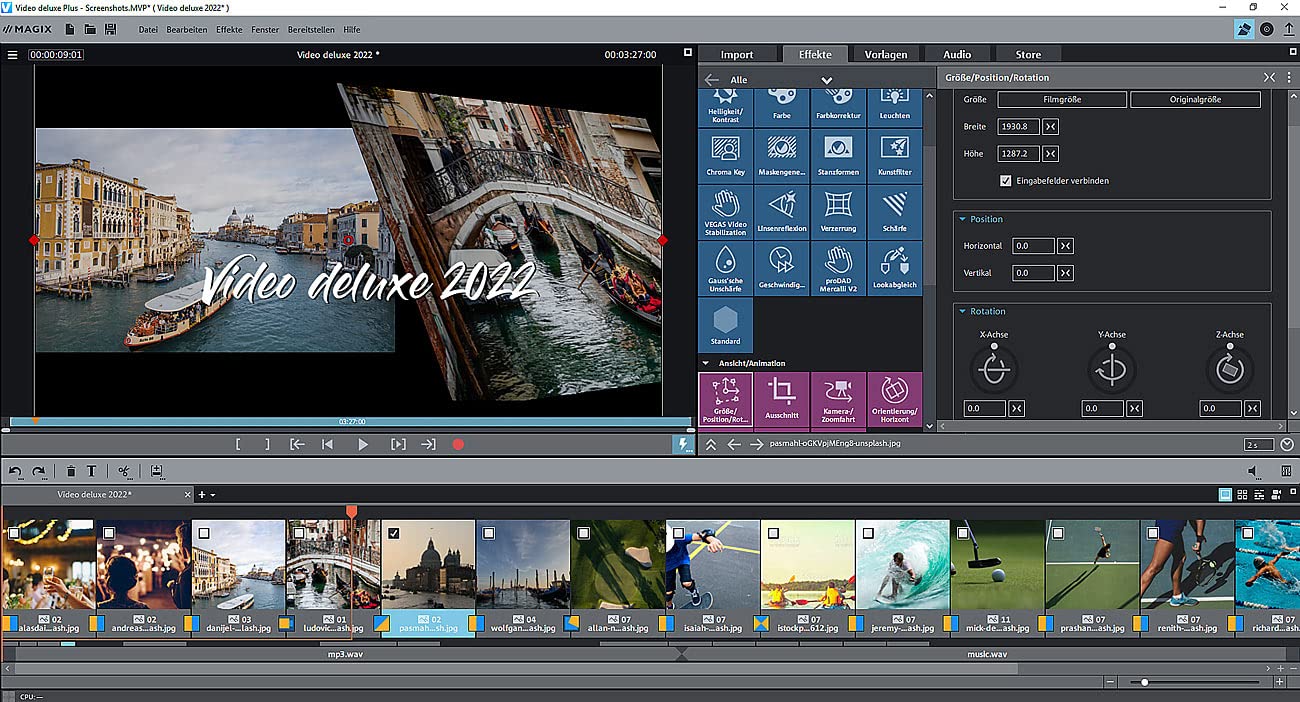Image resolution: width=1300 pixels, height=702 pixels.
Task: Open the 2 s duration options dropdown
Action: [1287, 444]
